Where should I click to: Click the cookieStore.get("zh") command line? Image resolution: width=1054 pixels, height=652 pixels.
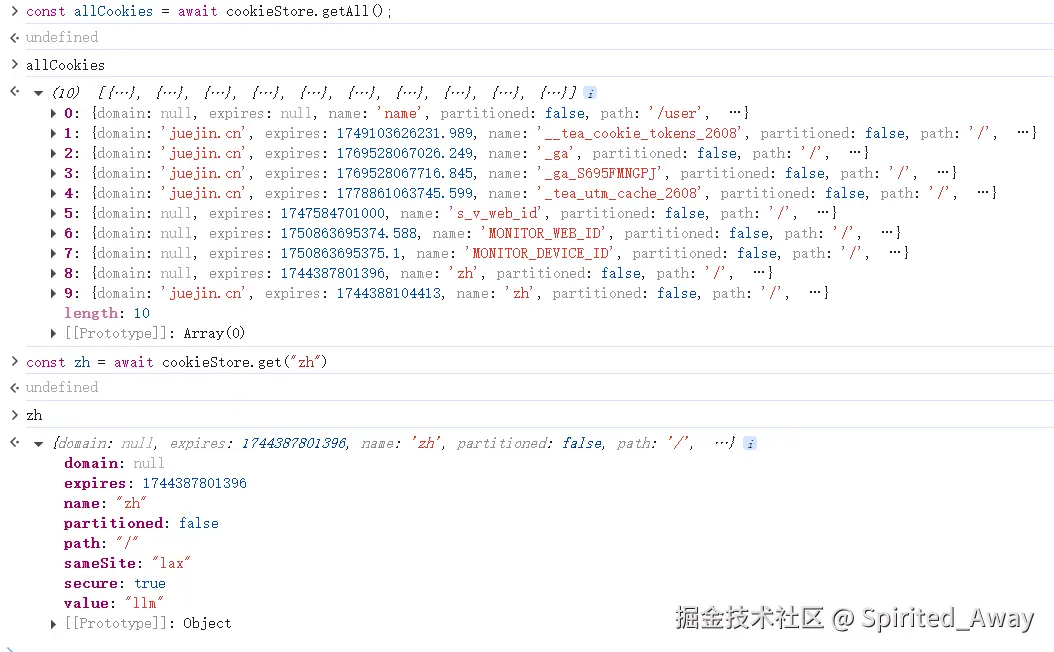[177, 362]
